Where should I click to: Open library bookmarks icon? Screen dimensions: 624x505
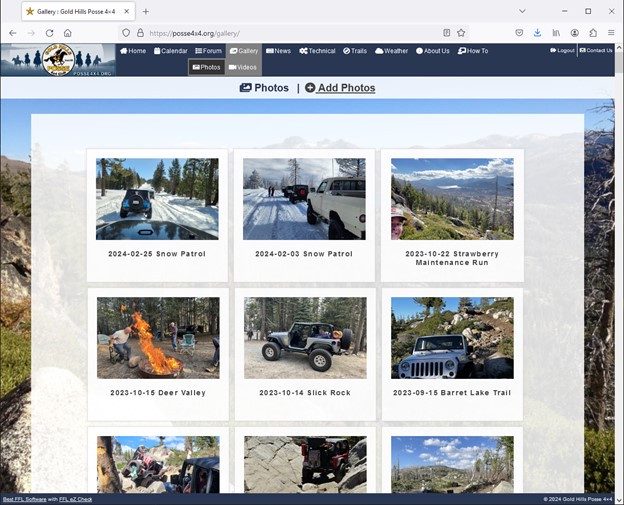(556, 33)
